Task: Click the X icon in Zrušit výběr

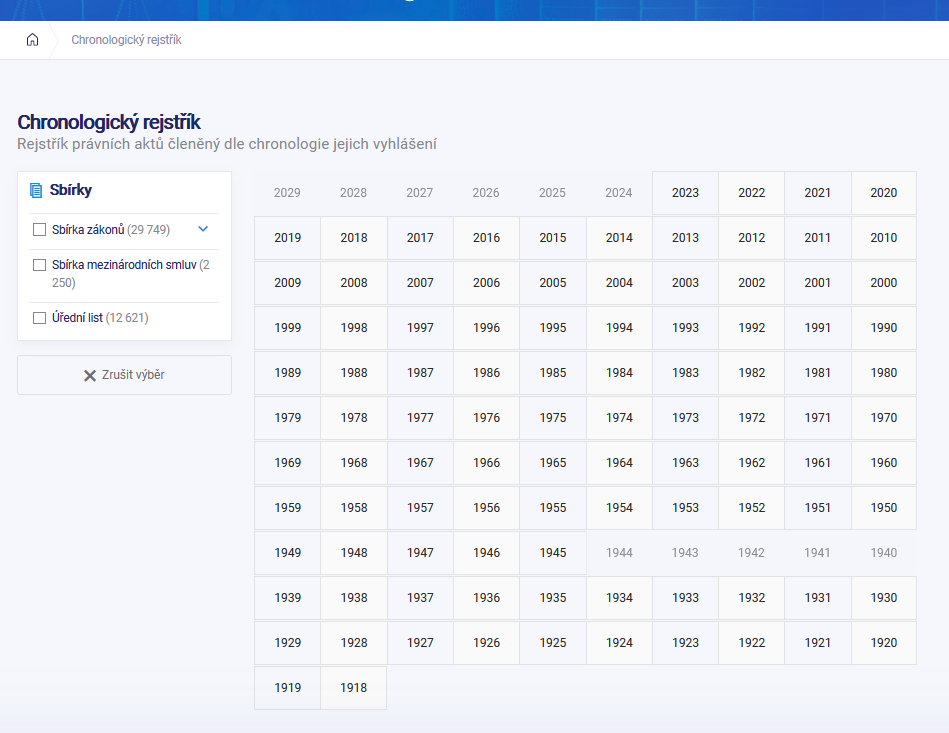Action: pos(90,375)
